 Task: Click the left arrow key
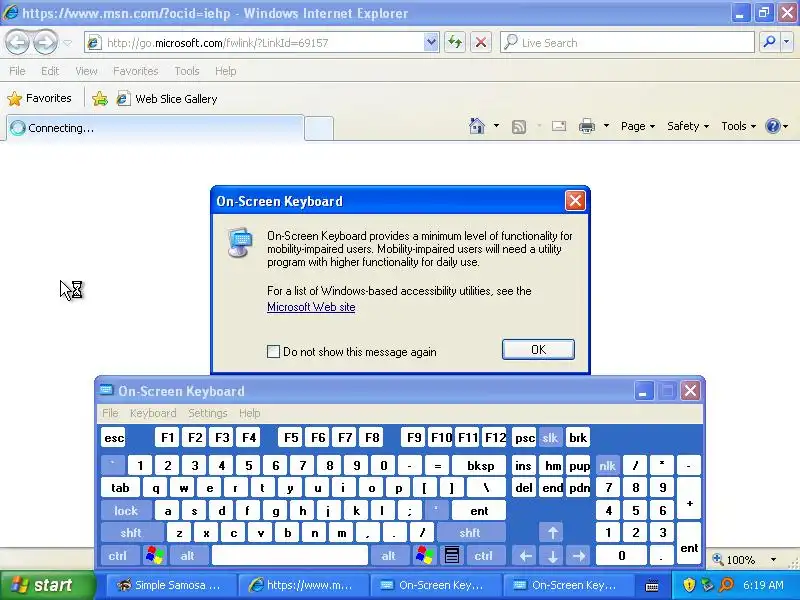point(526,556)
